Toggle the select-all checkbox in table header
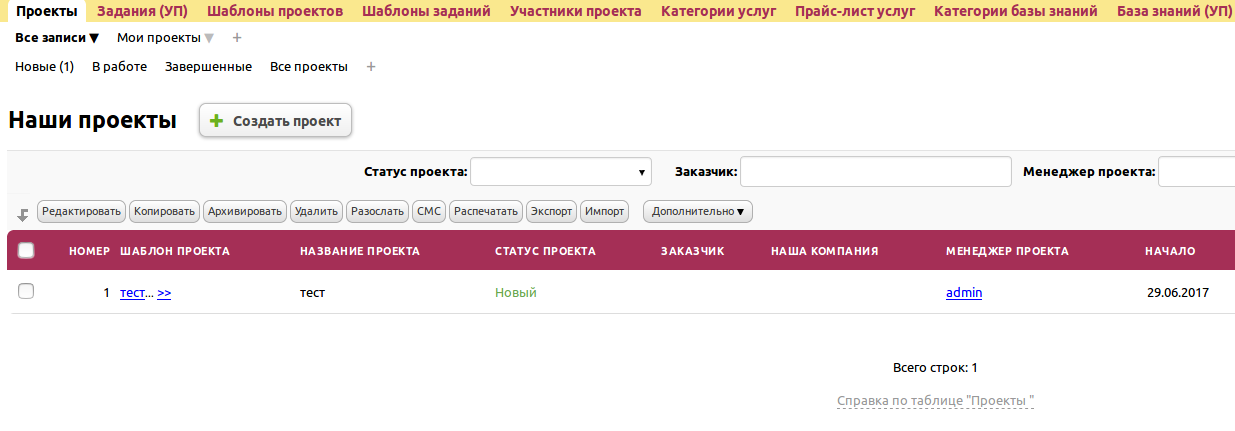This screenshot has height=431, width=1235. click(x=27, y=251)
